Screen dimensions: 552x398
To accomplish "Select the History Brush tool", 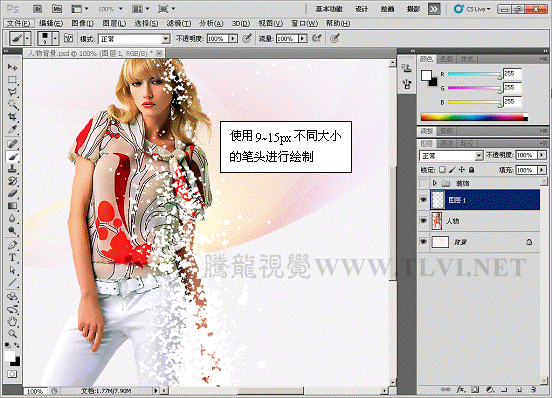I will tap(12, 181).
